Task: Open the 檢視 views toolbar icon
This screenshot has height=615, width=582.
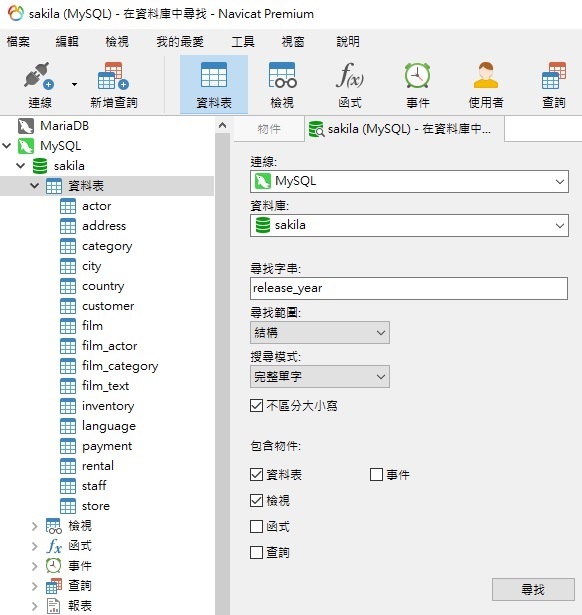Action: (x=282, y=75)
